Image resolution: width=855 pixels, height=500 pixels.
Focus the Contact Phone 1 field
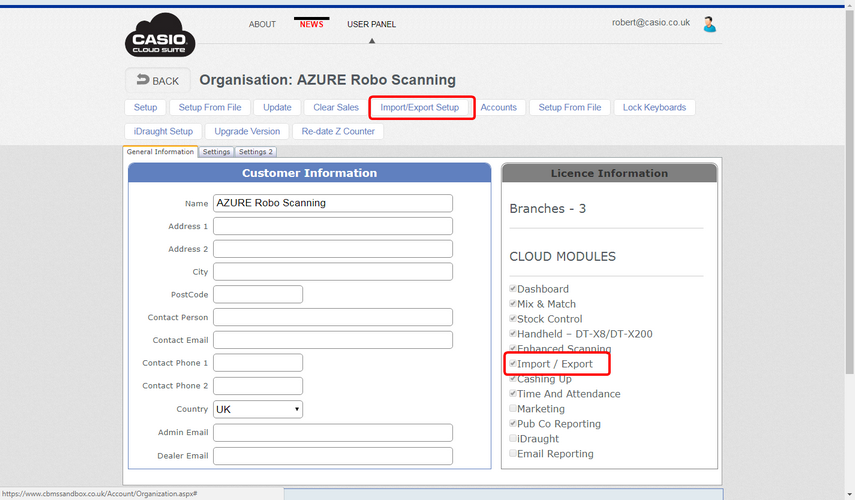(258, 363)
